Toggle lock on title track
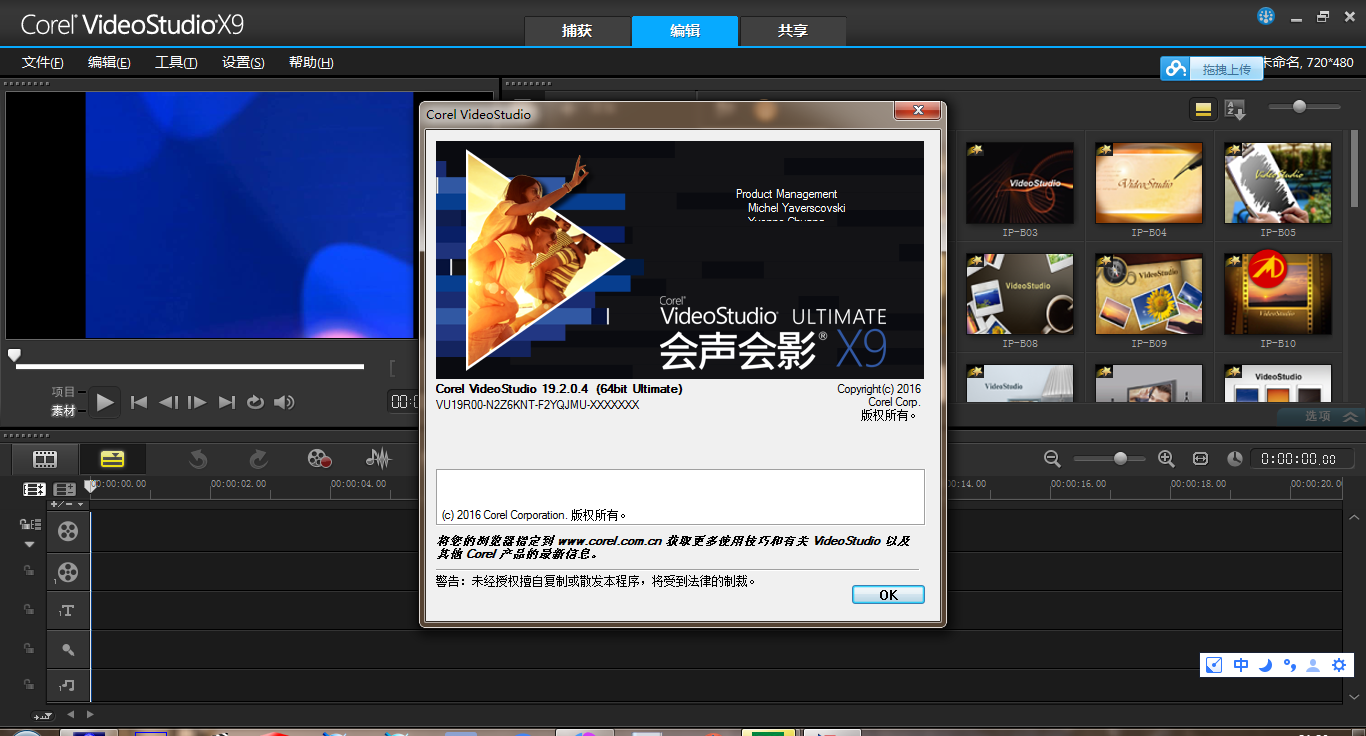 coord(30,609)
